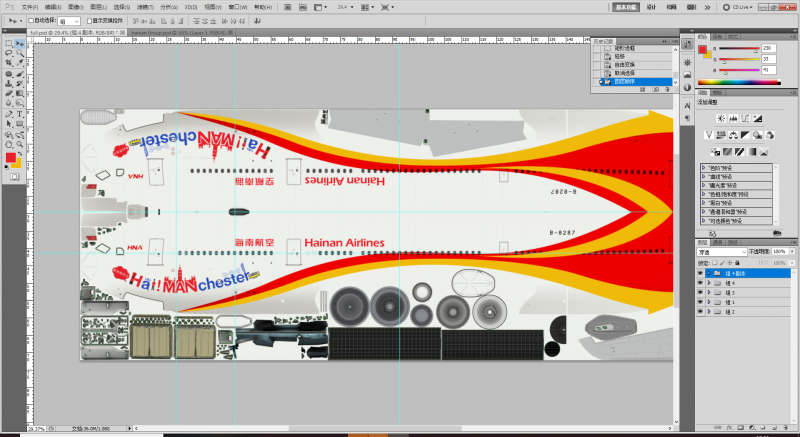
Task: Add a Curves adjustment
Action: click(x=745, y=118)
